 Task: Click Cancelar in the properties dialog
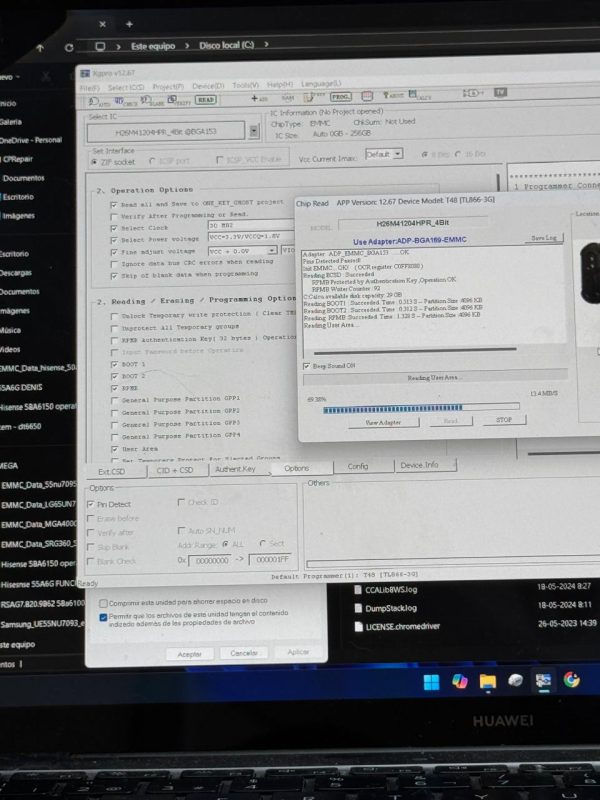[244, 653]
